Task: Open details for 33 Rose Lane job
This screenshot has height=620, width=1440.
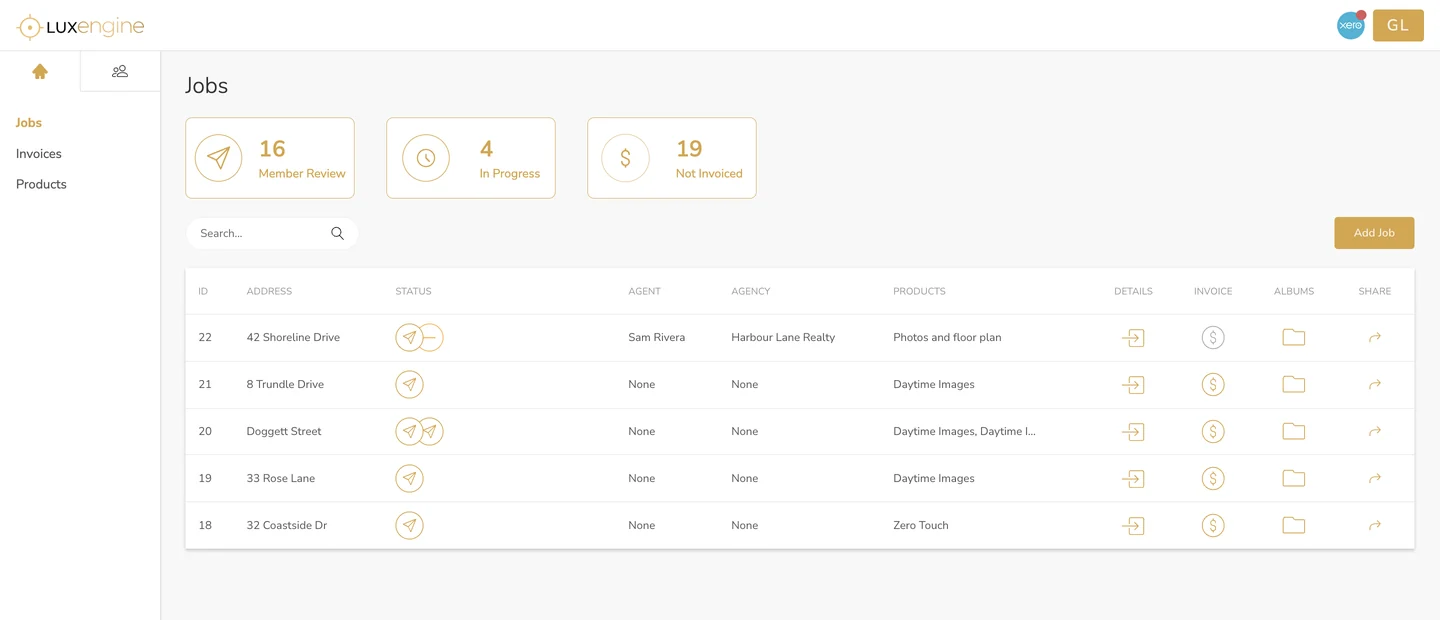Action: [x=1133, y=479]
